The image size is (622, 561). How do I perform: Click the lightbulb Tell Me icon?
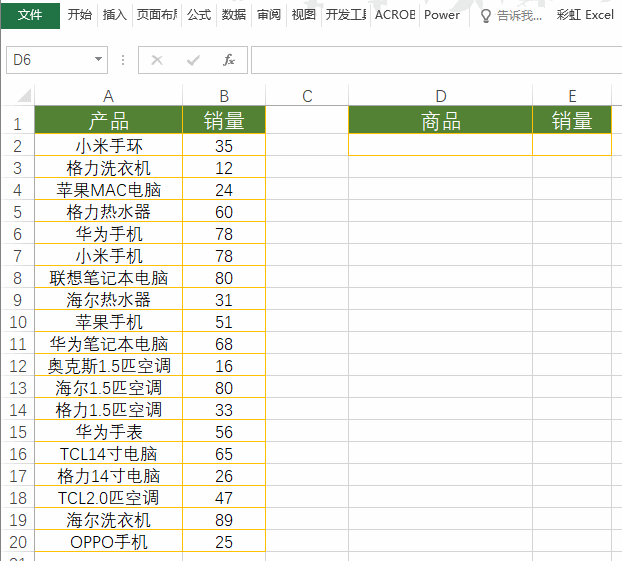pos(486,16)
